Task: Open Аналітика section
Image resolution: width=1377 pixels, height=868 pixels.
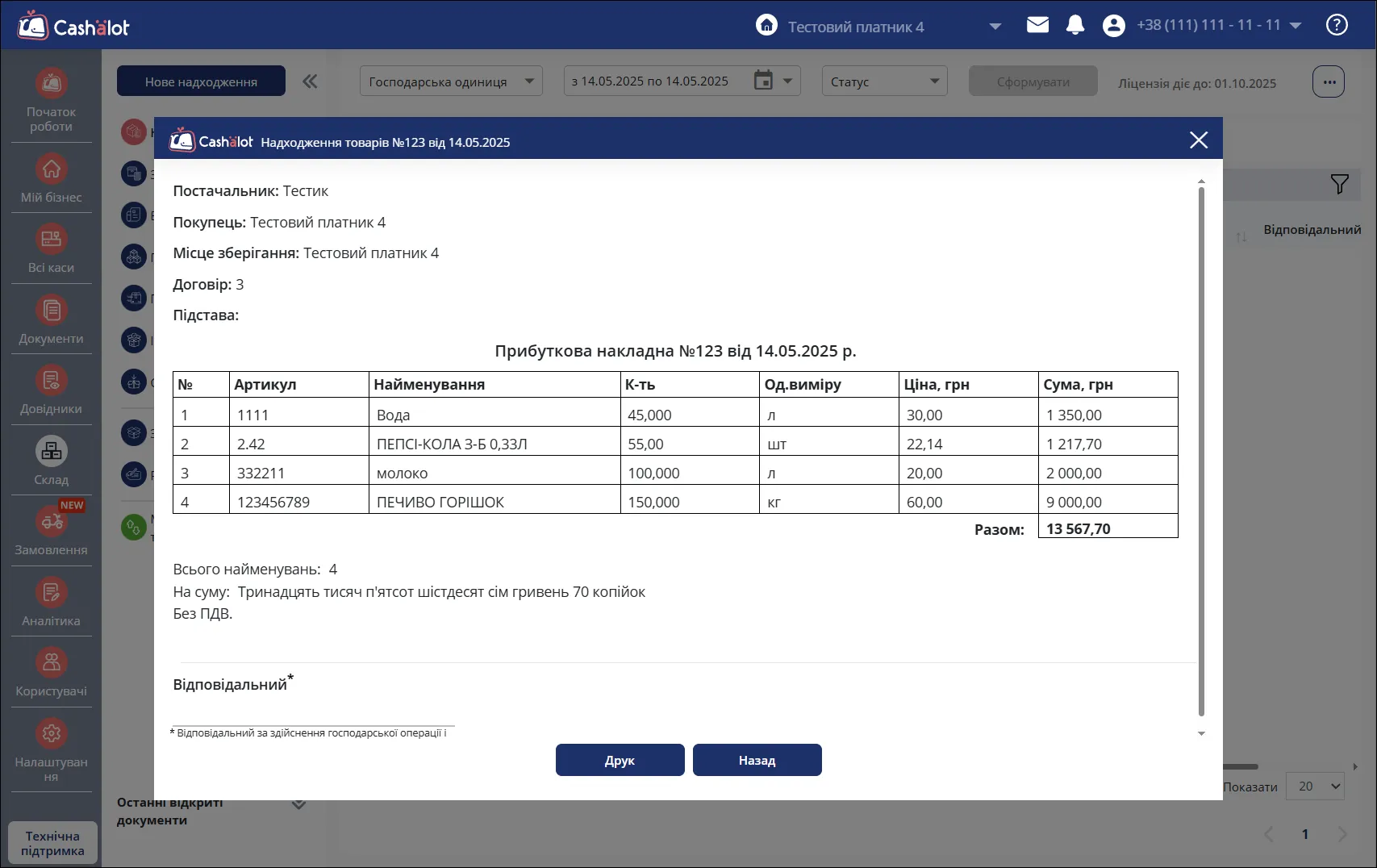Action: click(x=51, y=603)
